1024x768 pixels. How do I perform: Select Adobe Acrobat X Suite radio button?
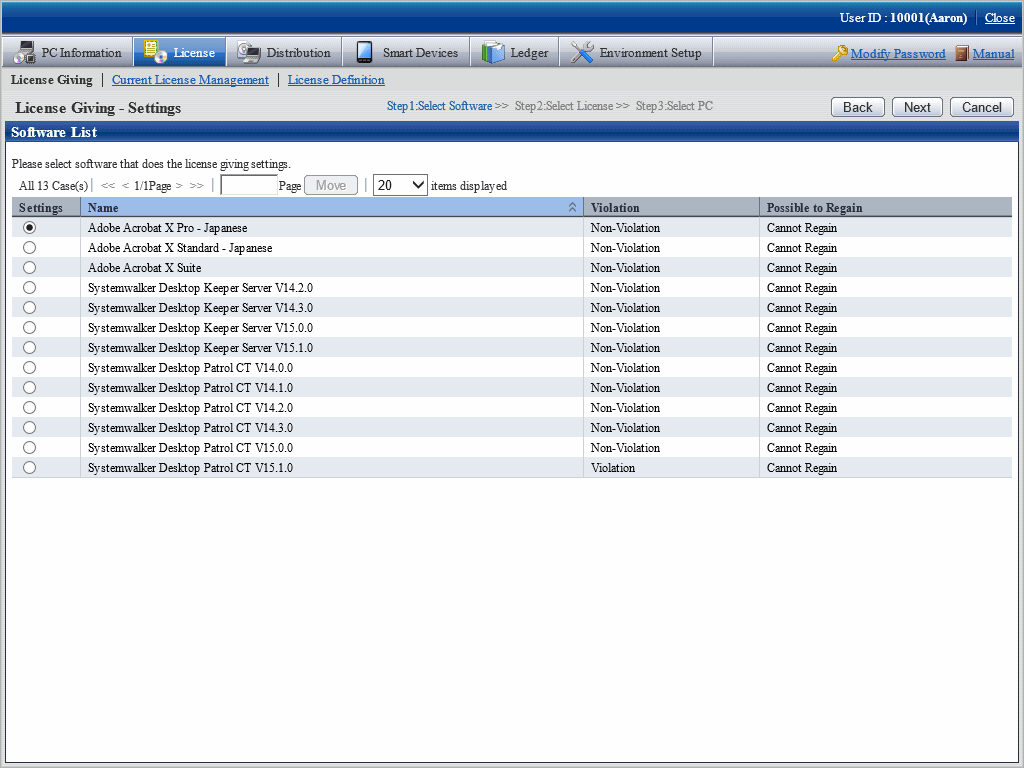tap(29, 268)
